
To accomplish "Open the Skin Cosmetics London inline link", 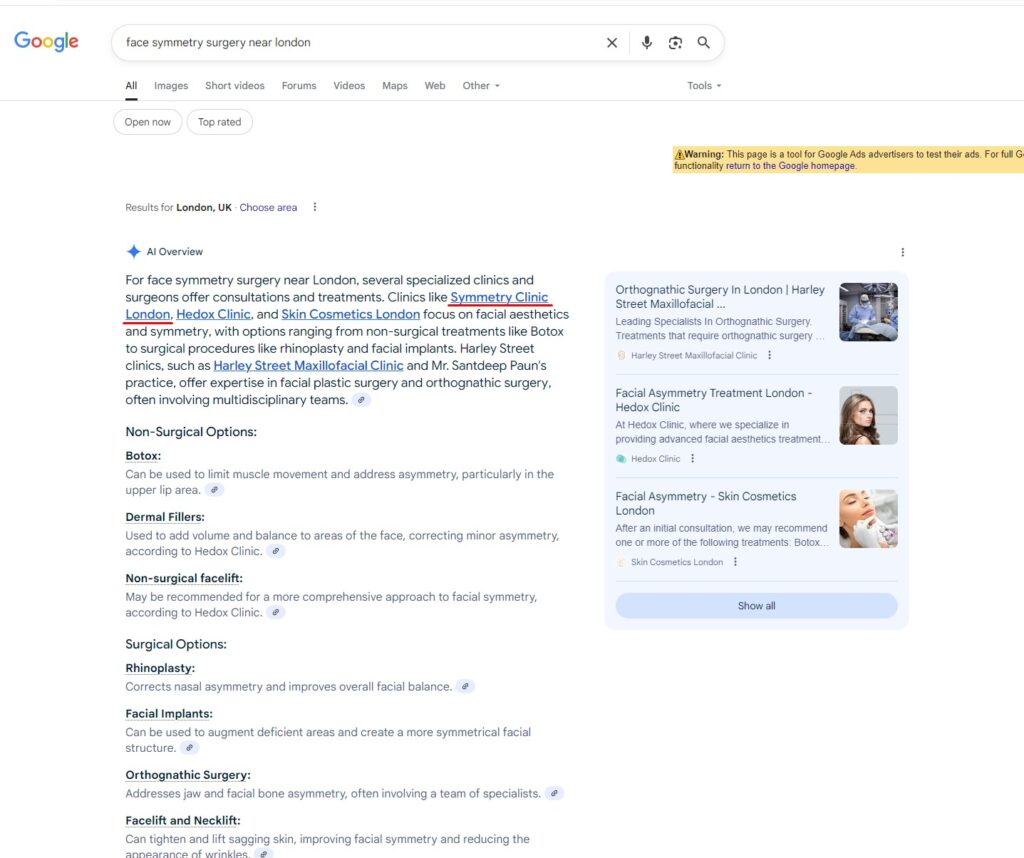I will [x=351, y=314].
